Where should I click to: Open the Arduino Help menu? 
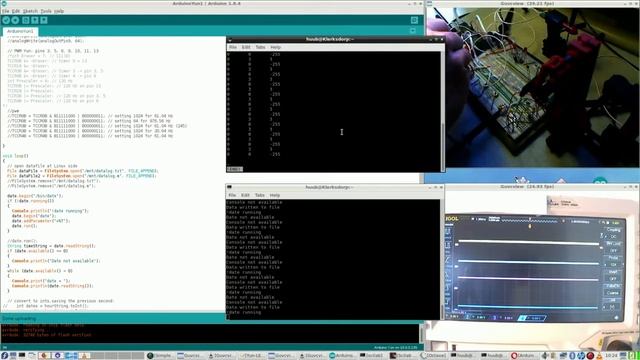59,11
